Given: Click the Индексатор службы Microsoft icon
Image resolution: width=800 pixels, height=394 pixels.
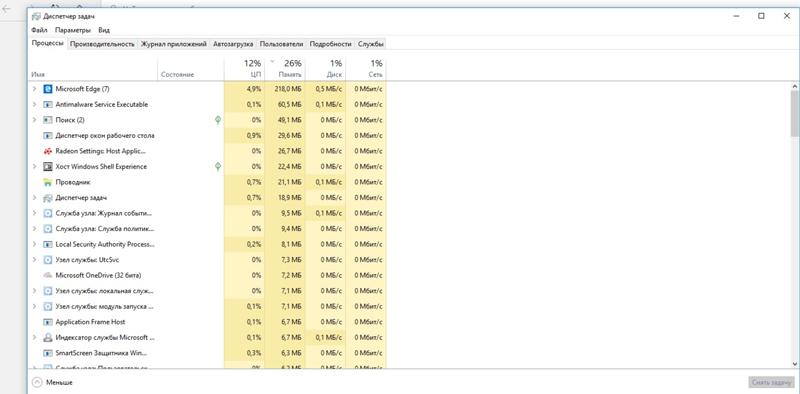Looking at the screenshot, I should (x=47, y=337).
